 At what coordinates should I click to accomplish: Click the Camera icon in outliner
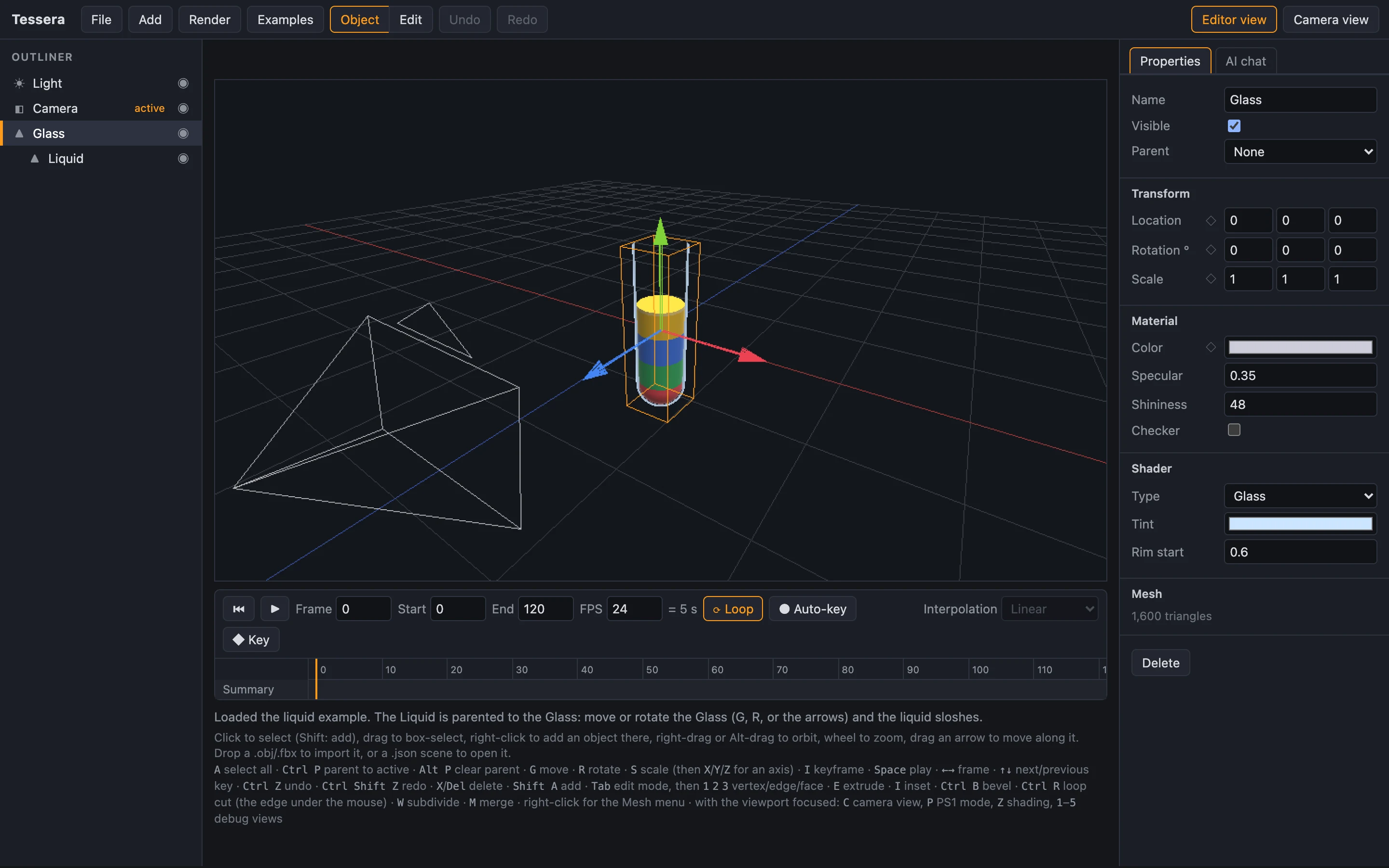click(19, 108)
